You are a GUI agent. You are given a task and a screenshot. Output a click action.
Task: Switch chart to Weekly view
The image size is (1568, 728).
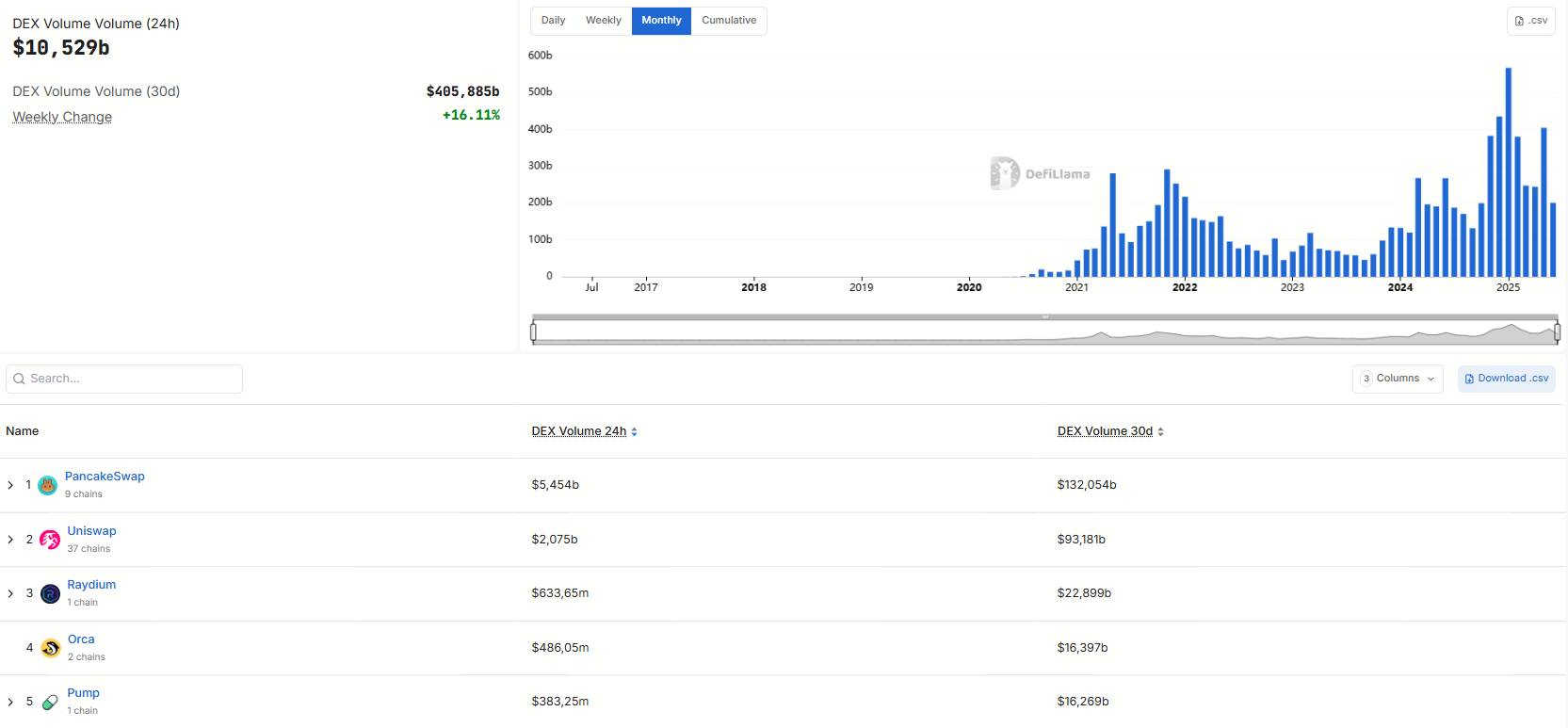tap(603, 21)
